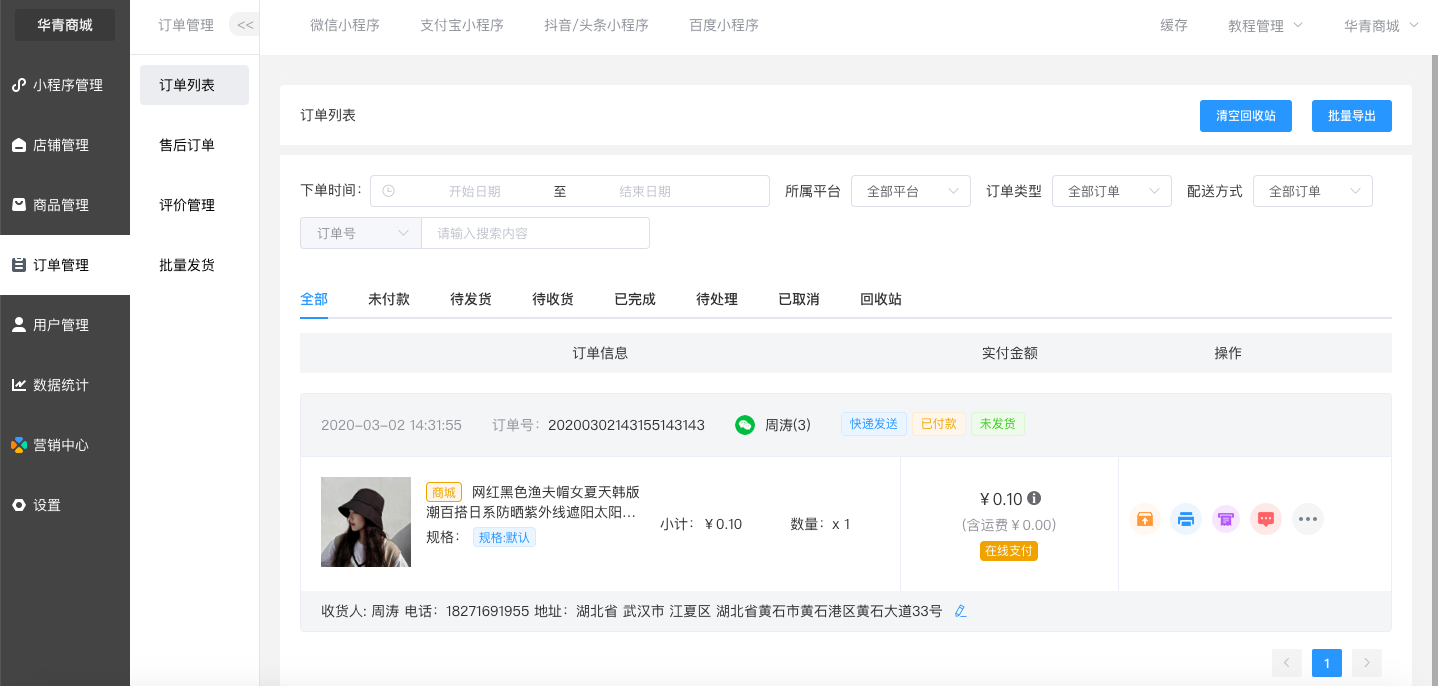The width and height of the screenshot is (1438, 686).
Task: Click the 用户管理 person icon in sidebar
Action: (18, 325)
